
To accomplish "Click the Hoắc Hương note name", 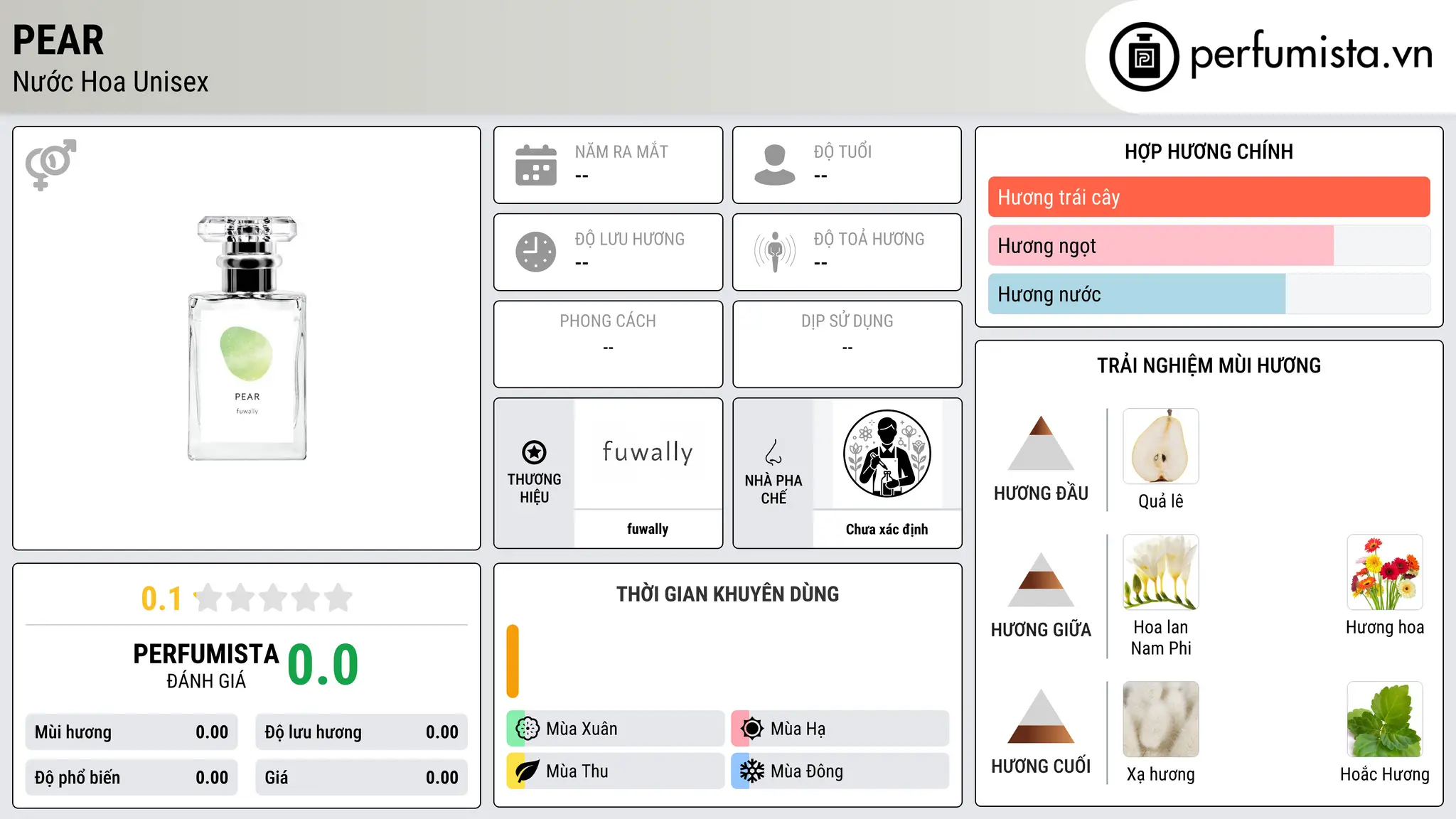I will (1385, 774).
